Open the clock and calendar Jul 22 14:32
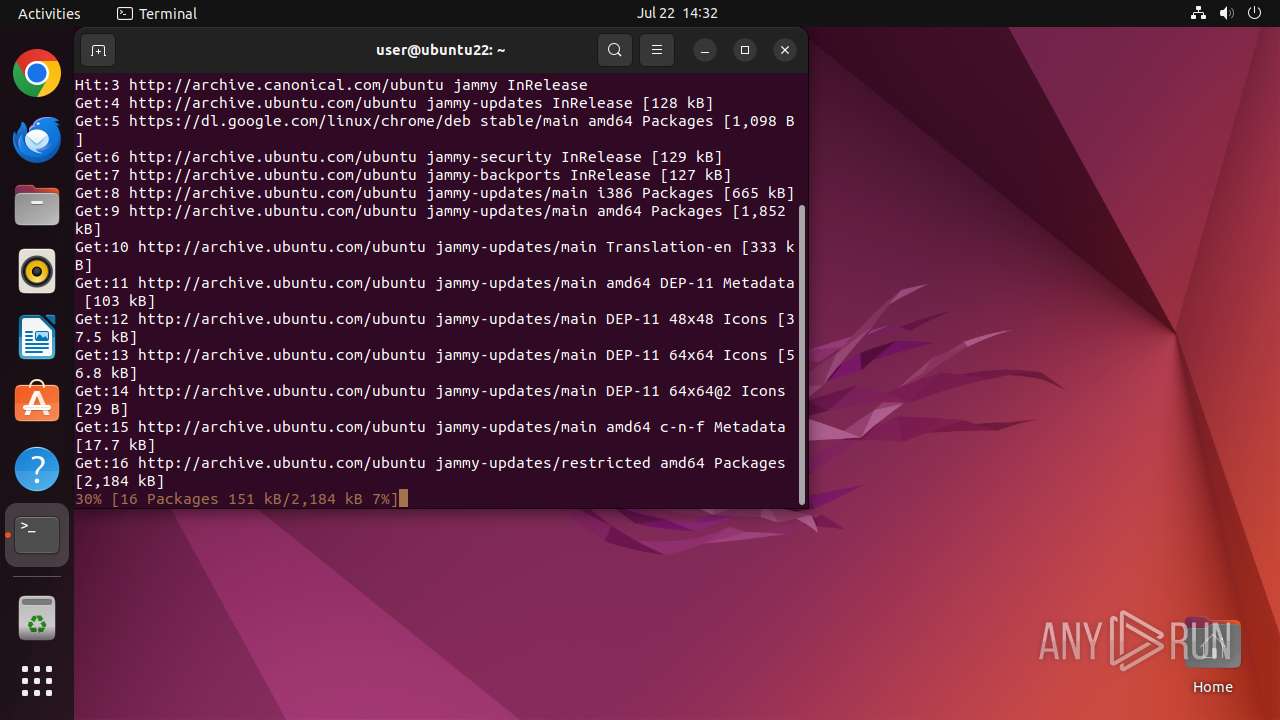 pos(677,14)
